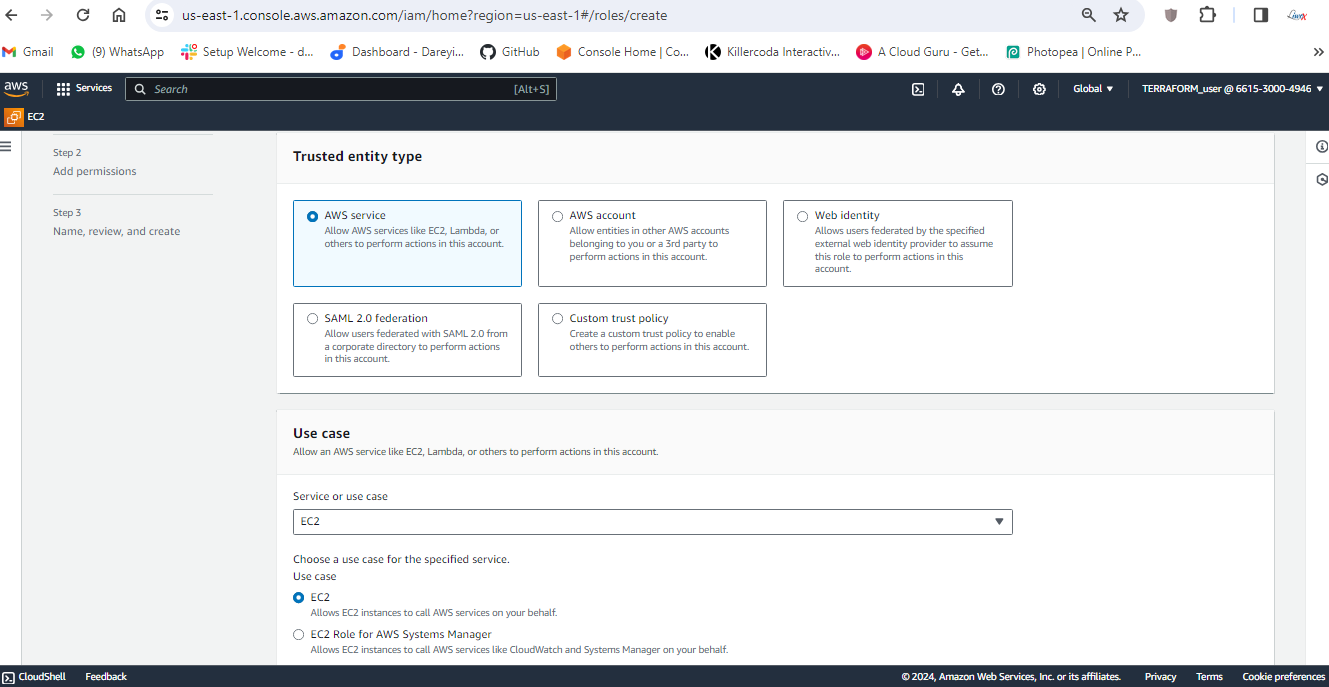Click the AWS logo home icon
The height and width of the screenshot is (687, 1329).
[16, 88]
